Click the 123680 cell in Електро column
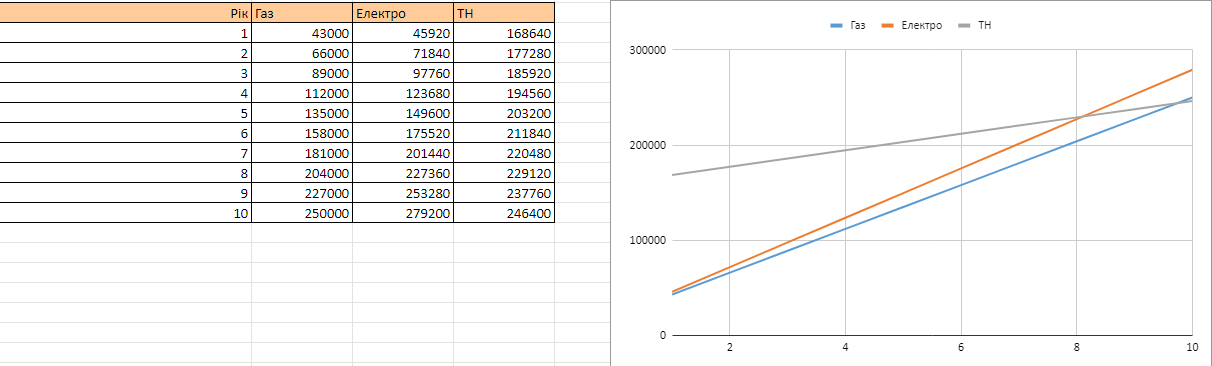This screenshot has height=366, width=1212. pos(403,93)
